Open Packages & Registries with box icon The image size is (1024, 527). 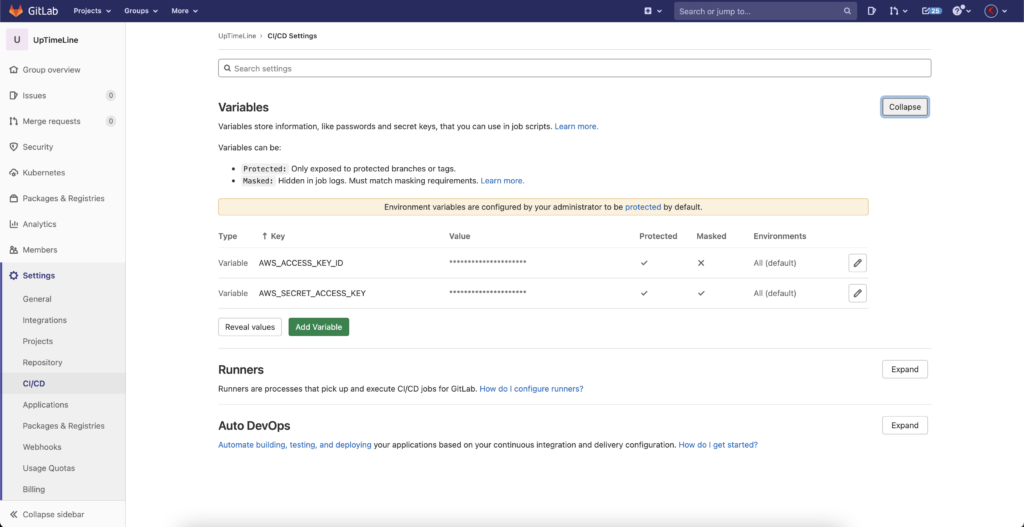[63, 199]
